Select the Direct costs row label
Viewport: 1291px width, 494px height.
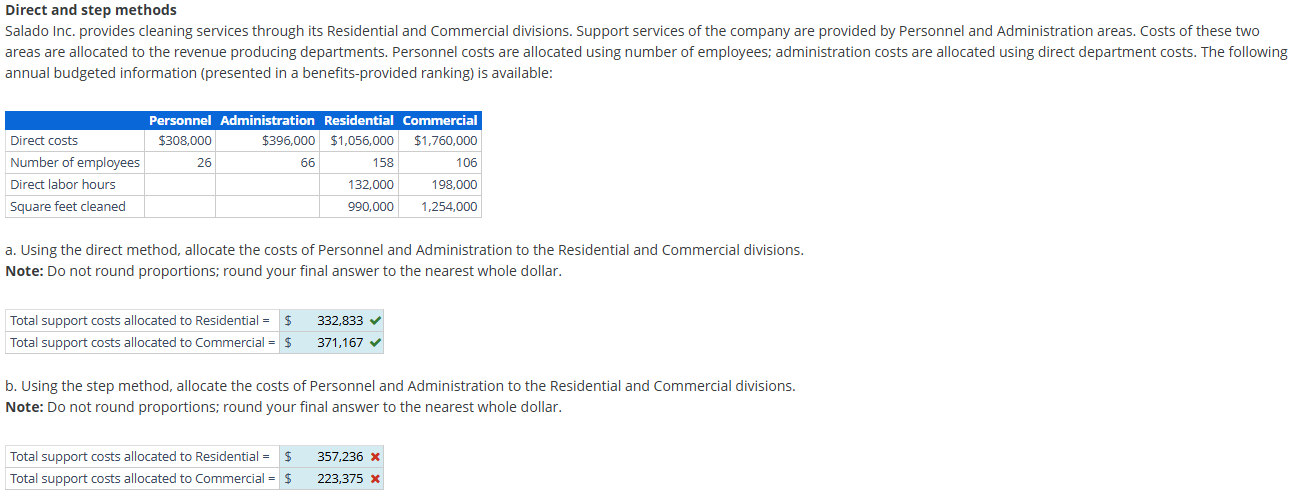pyautogui.click(x=44, y=141)
